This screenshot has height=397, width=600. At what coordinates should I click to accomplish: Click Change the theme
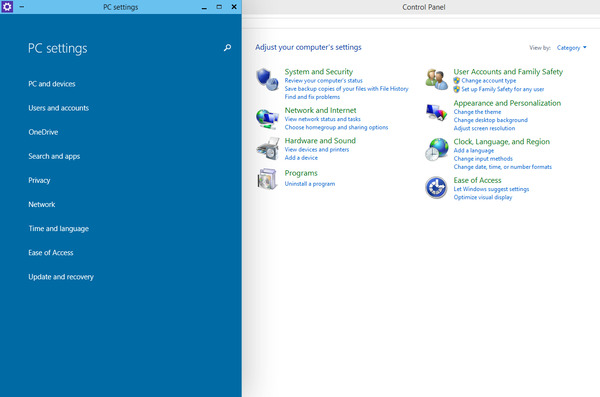477,112
